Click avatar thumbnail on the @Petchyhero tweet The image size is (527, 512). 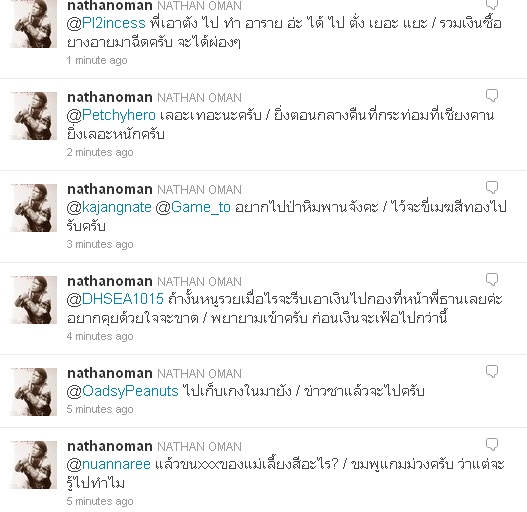click(33, 116)
